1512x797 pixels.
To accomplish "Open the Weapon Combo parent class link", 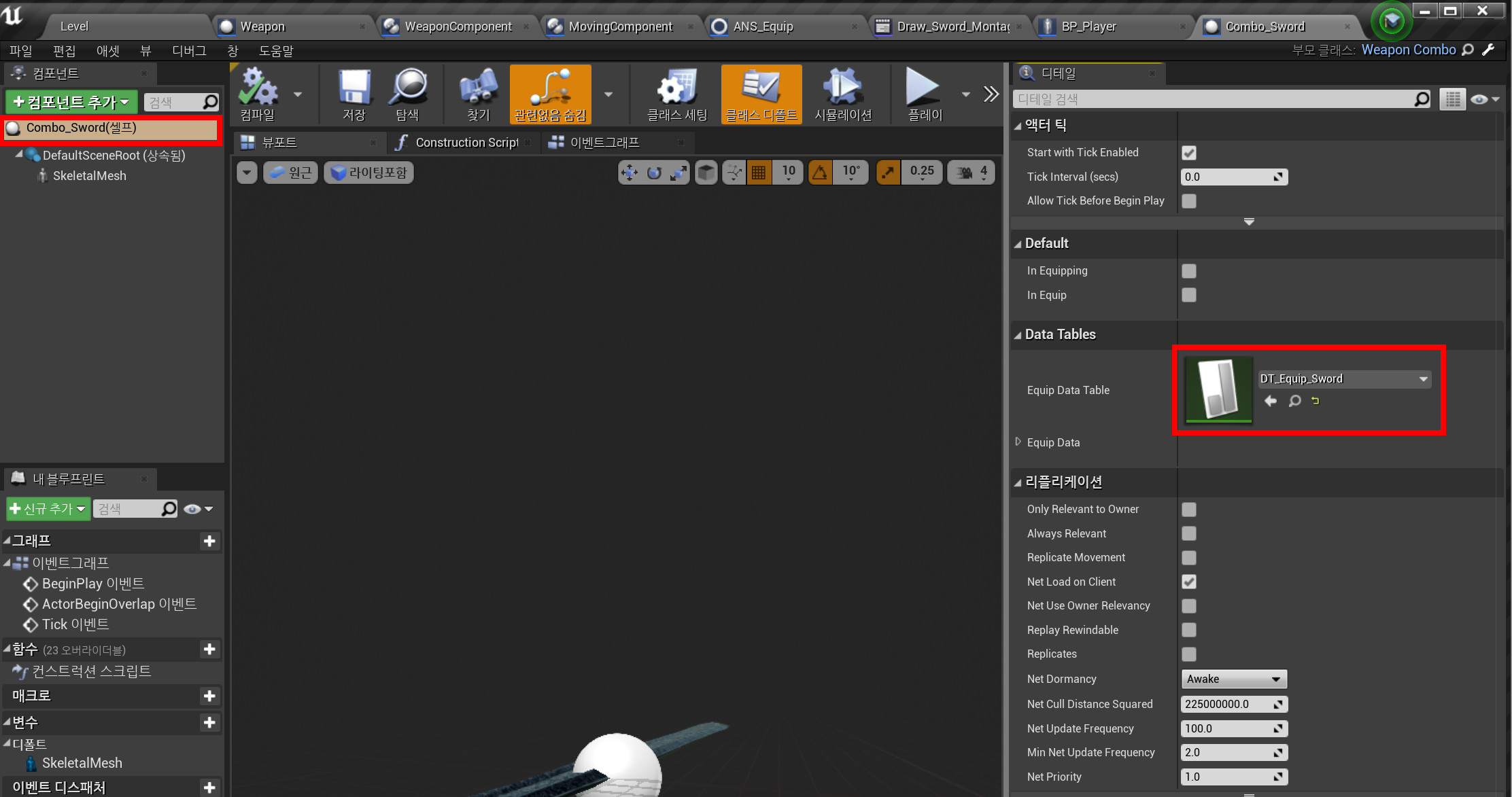I will point(1408,50).
